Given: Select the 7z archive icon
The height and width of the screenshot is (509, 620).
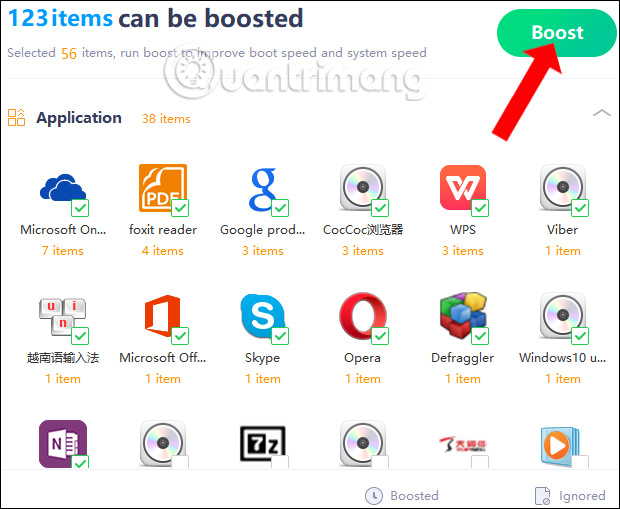Looking at the screenshot, I should coord(263,444).
